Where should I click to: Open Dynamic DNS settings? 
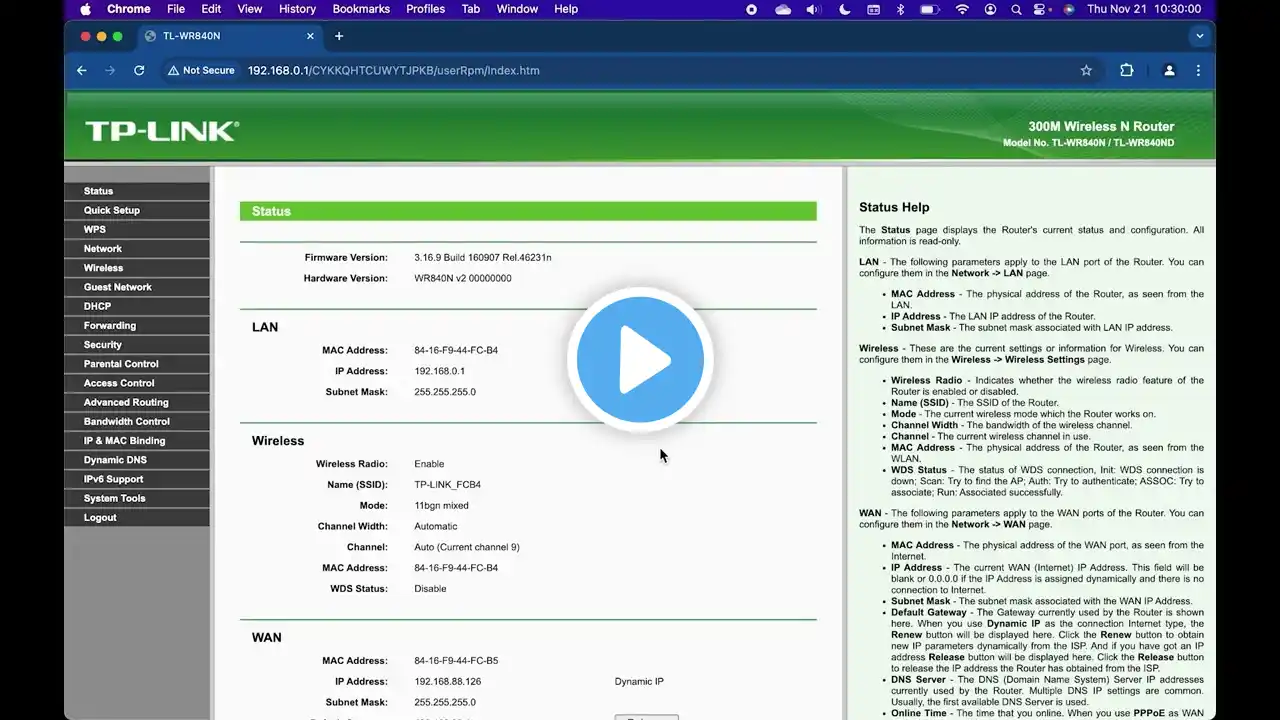(137, 460)
